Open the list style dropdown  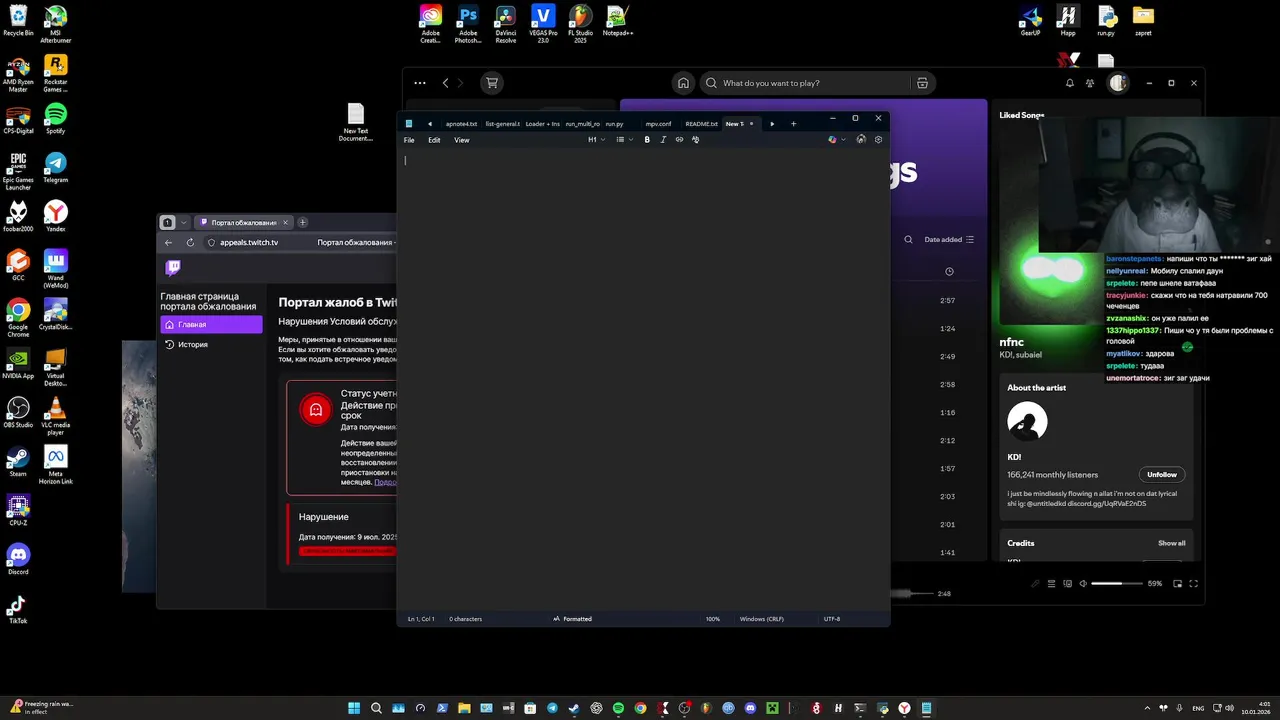[624, 140]
